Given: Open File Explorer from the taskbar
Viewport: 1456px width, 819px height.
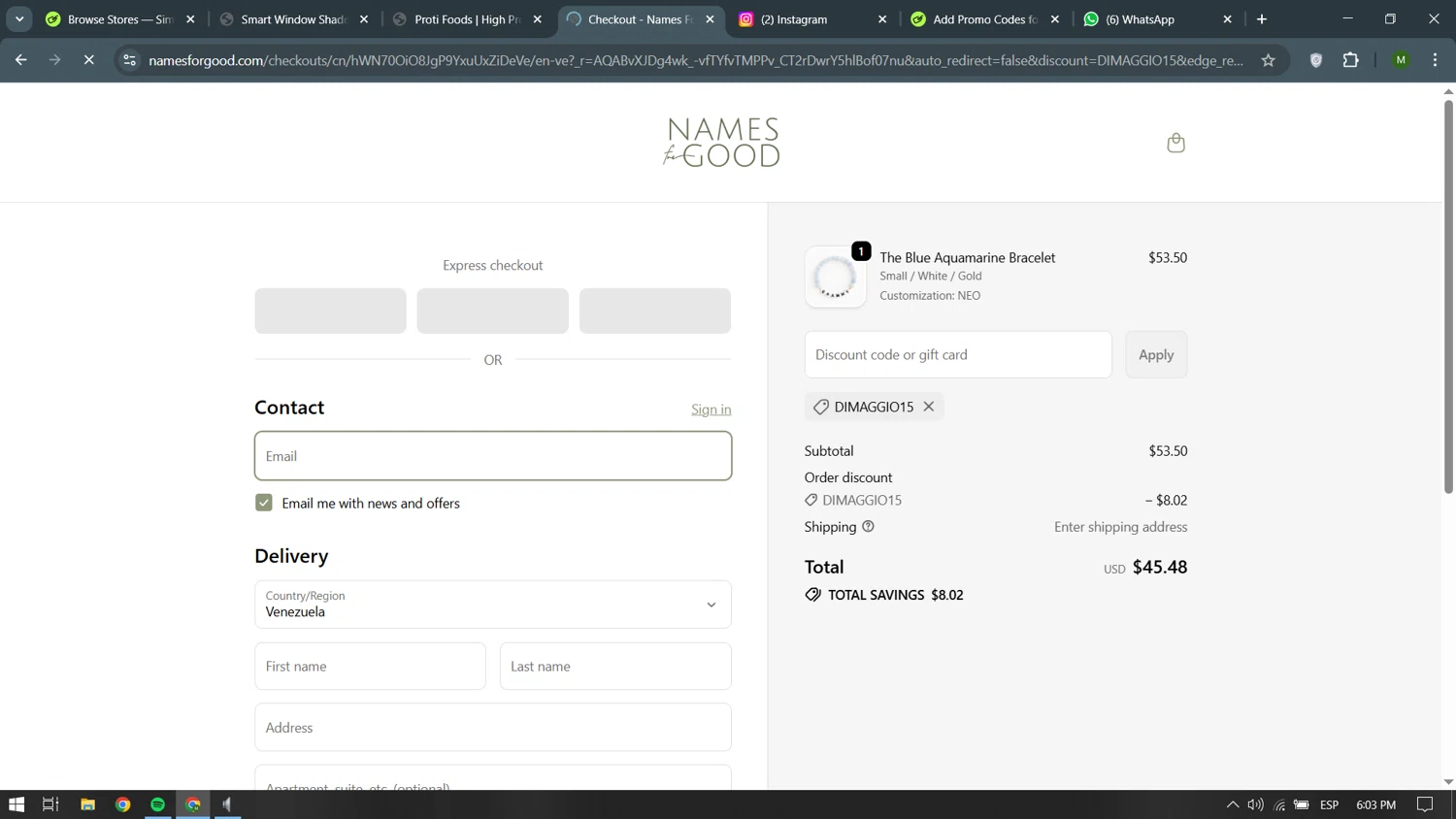Looking at the screenshot, I should 87,804.
